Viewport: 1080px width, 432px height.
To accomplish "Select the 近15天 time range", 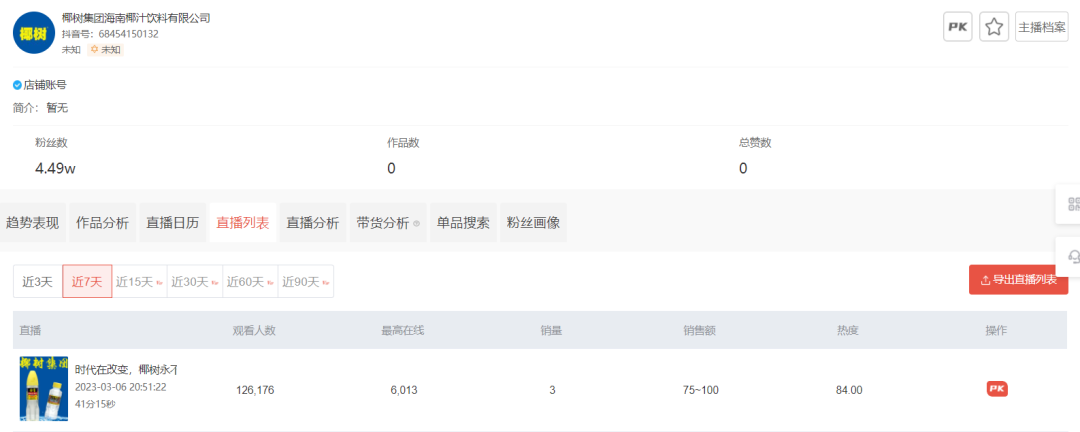I will 139,282.
